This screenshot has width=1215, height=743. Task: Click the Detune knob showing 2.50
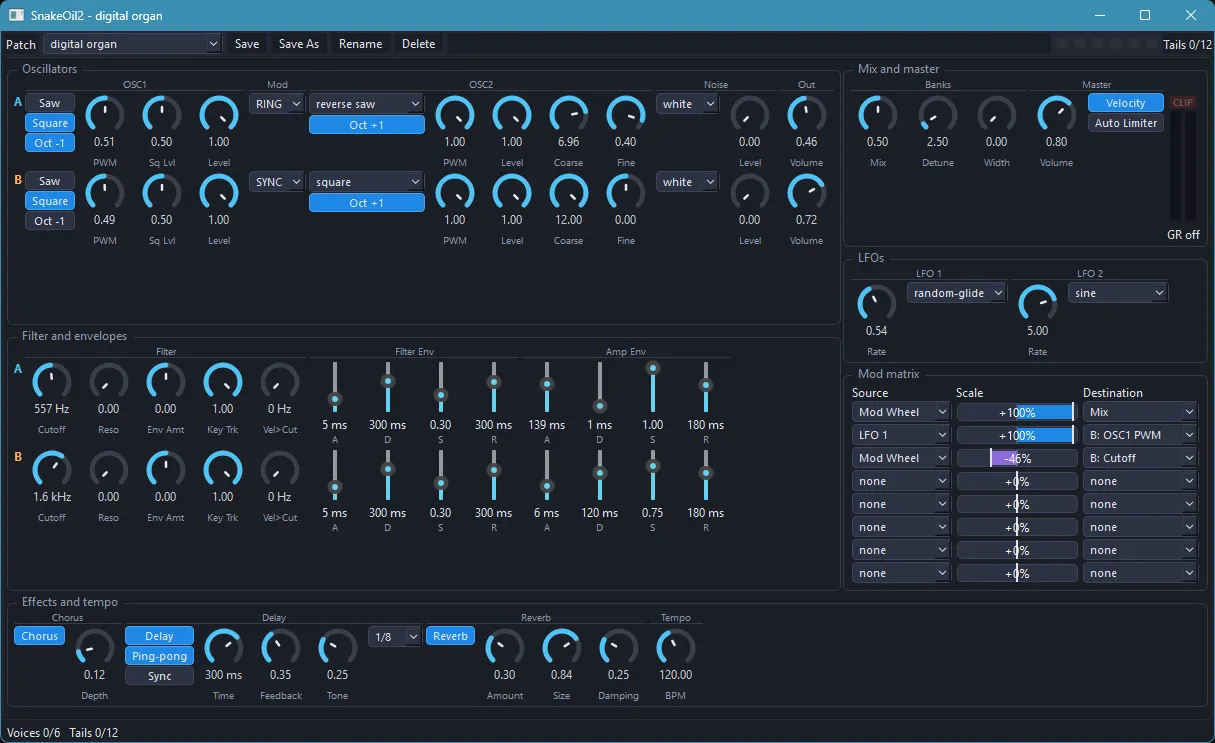click(x=937, y=115)
